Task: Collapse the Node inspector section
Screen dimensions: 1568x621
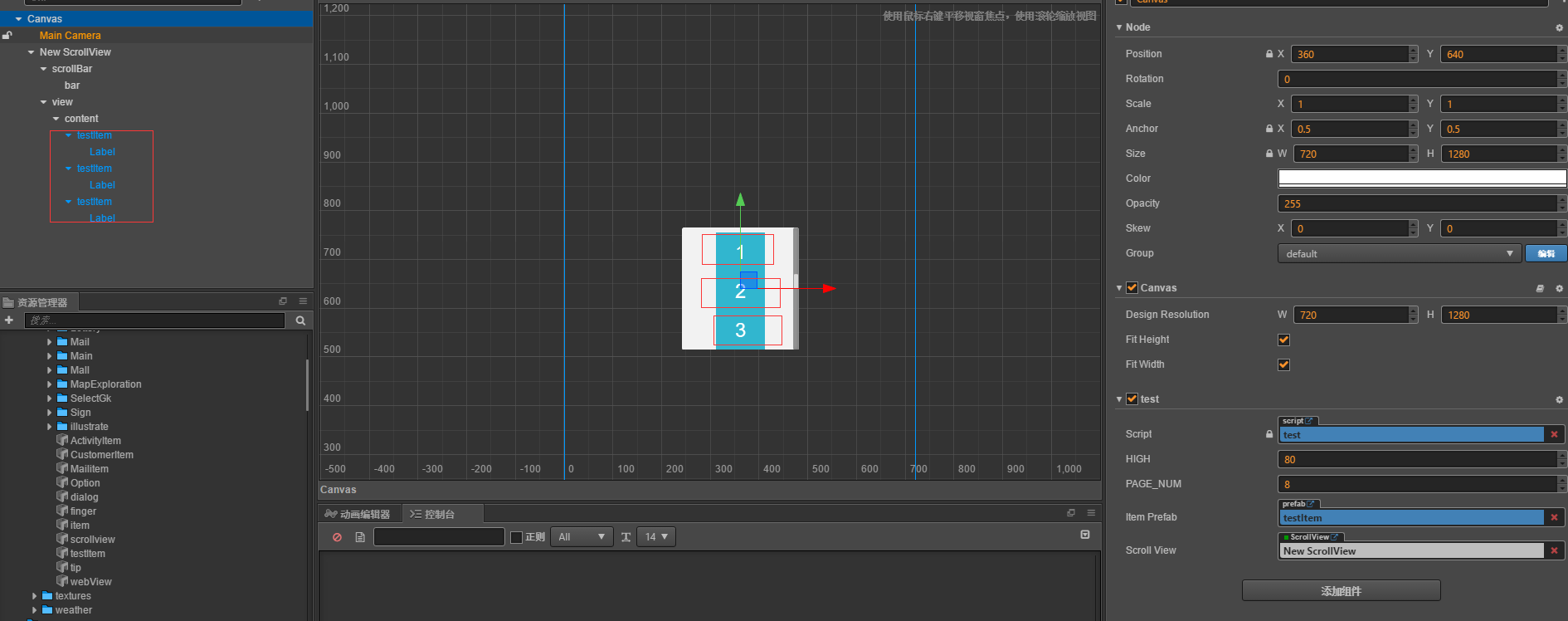Action: [x=1119, y=27]
